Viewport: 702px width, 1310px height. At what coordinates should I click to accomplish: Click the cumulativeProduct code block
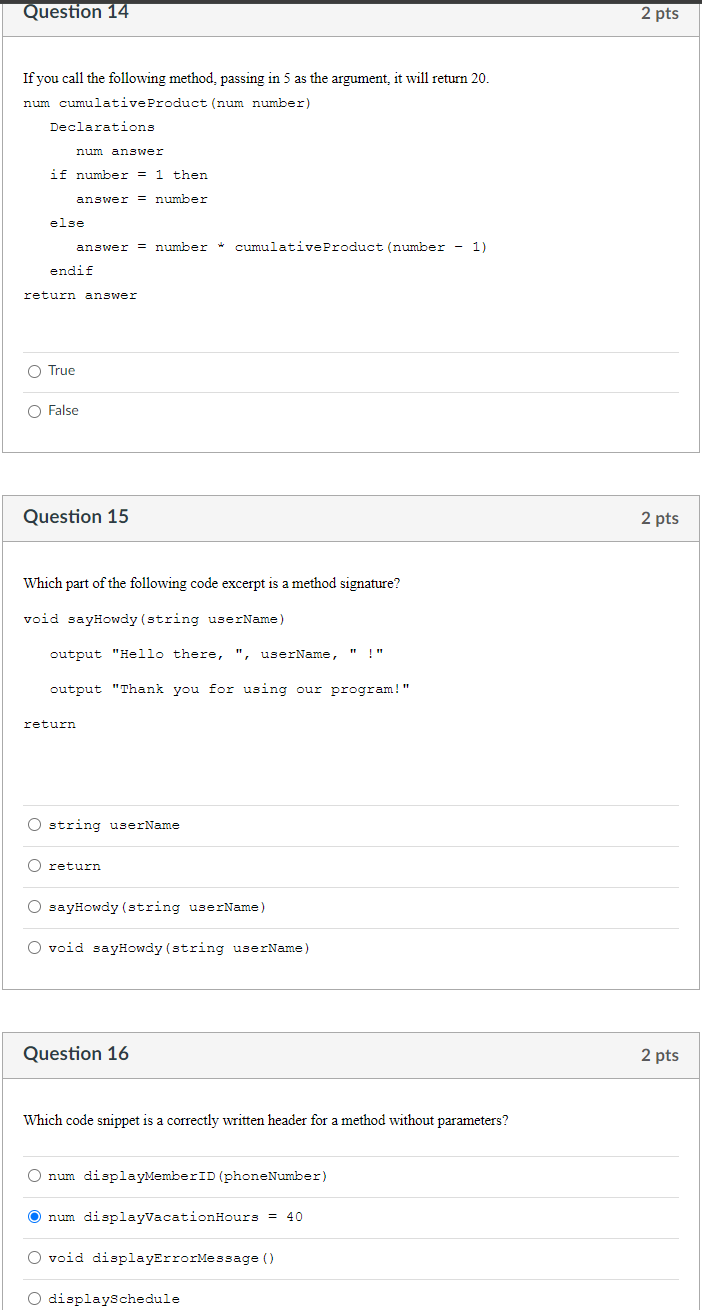[255, 198]
